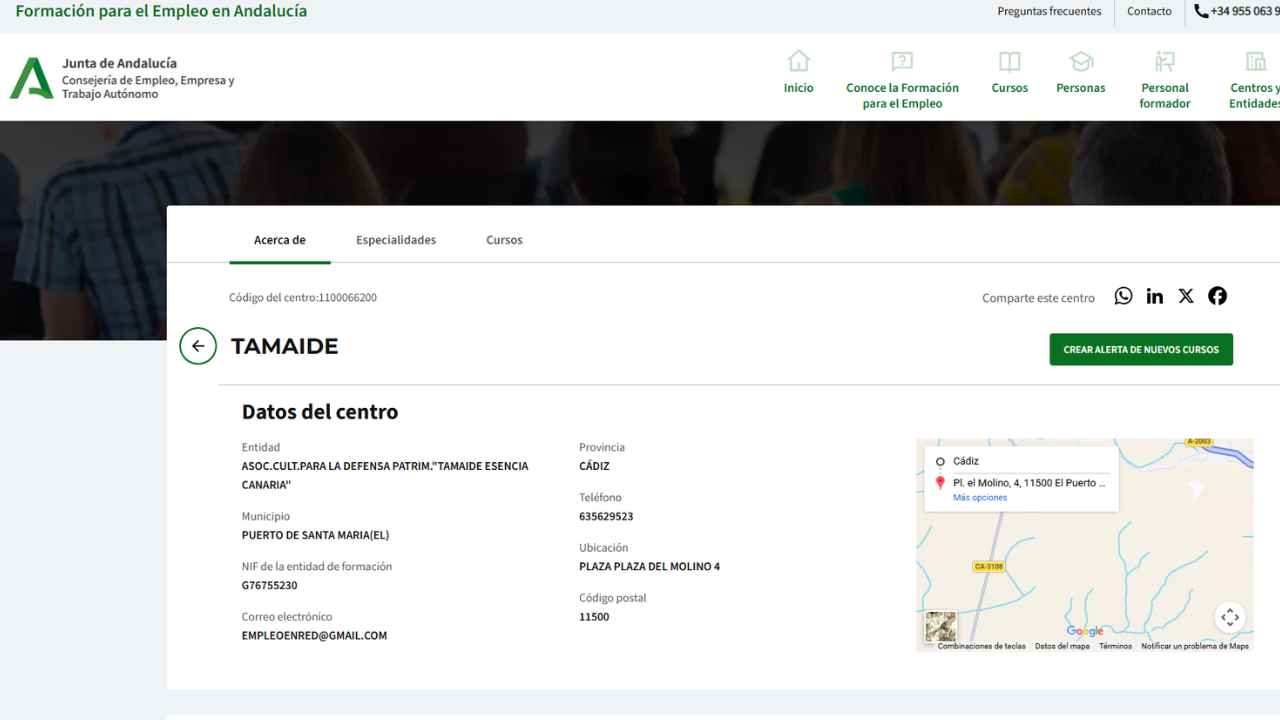Click the Personas graduation cap icon
Viewport: 1280px width, 720px height.
click(1081, 61)
